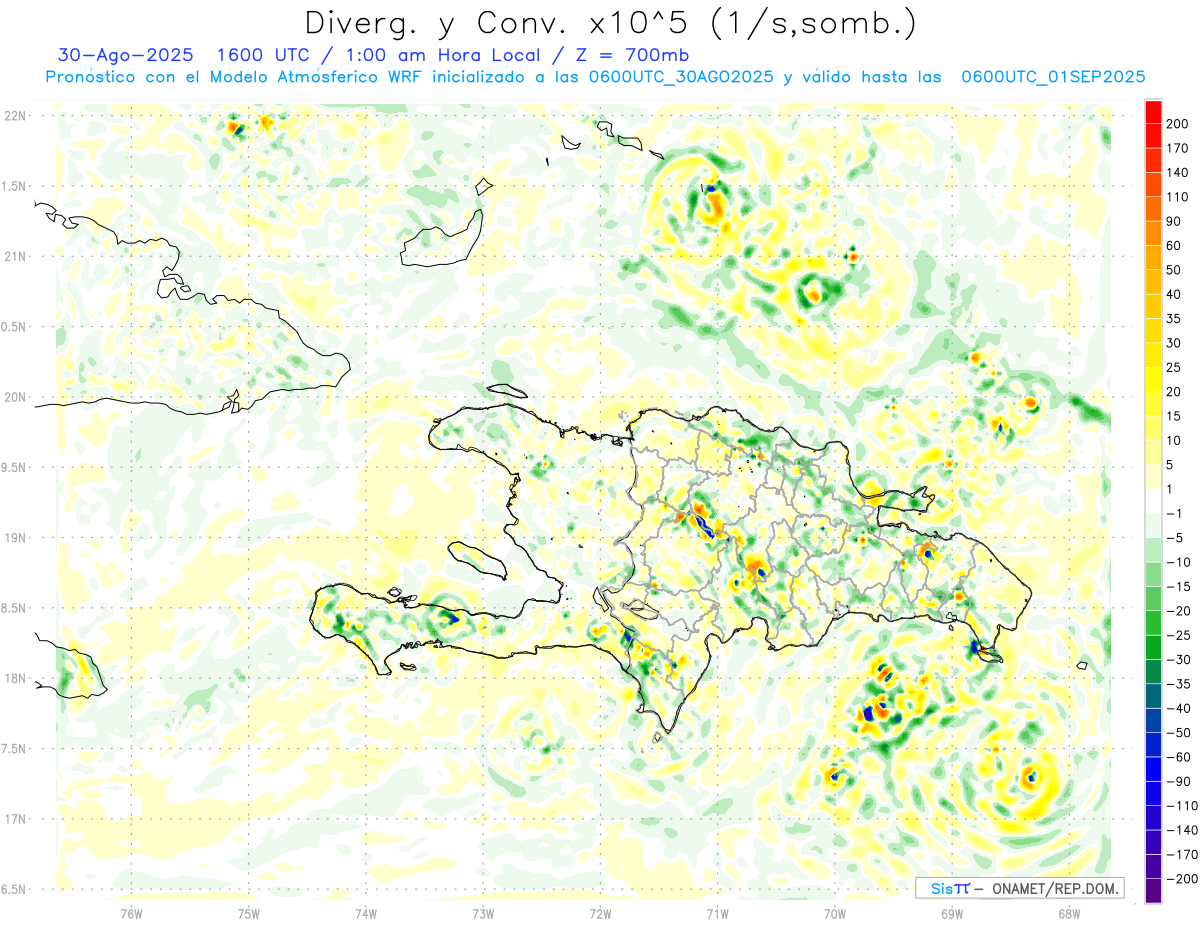The image size is (1200, 927).
Task: Click the red top band of the color legend
Action: point(1153,111)
